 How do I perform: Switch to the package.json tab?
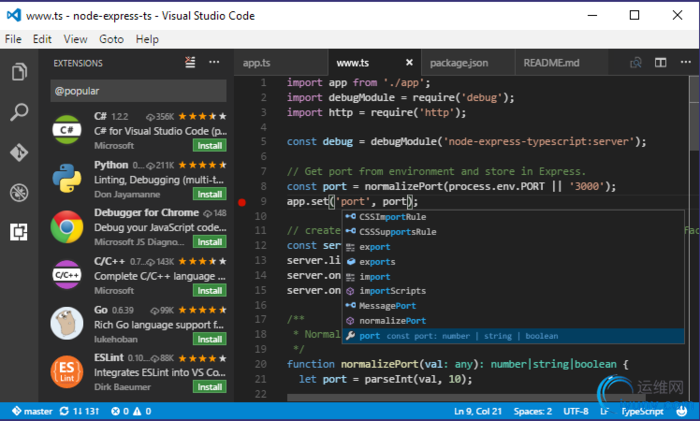pyautogui.click(x=467, y=63)
